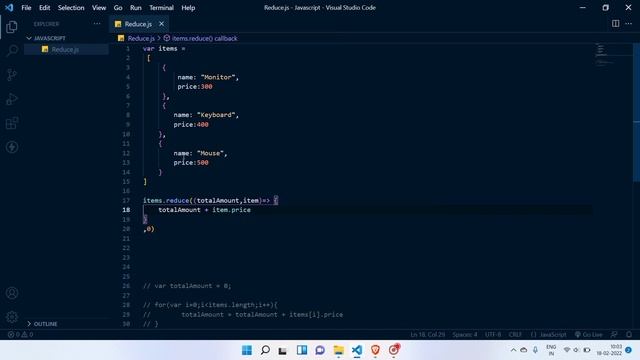The width and height of the screenshot is (640, 360).
Task: Click the errors and warnings status indicator
Action: pyautogui.click(x=20, y=334)
